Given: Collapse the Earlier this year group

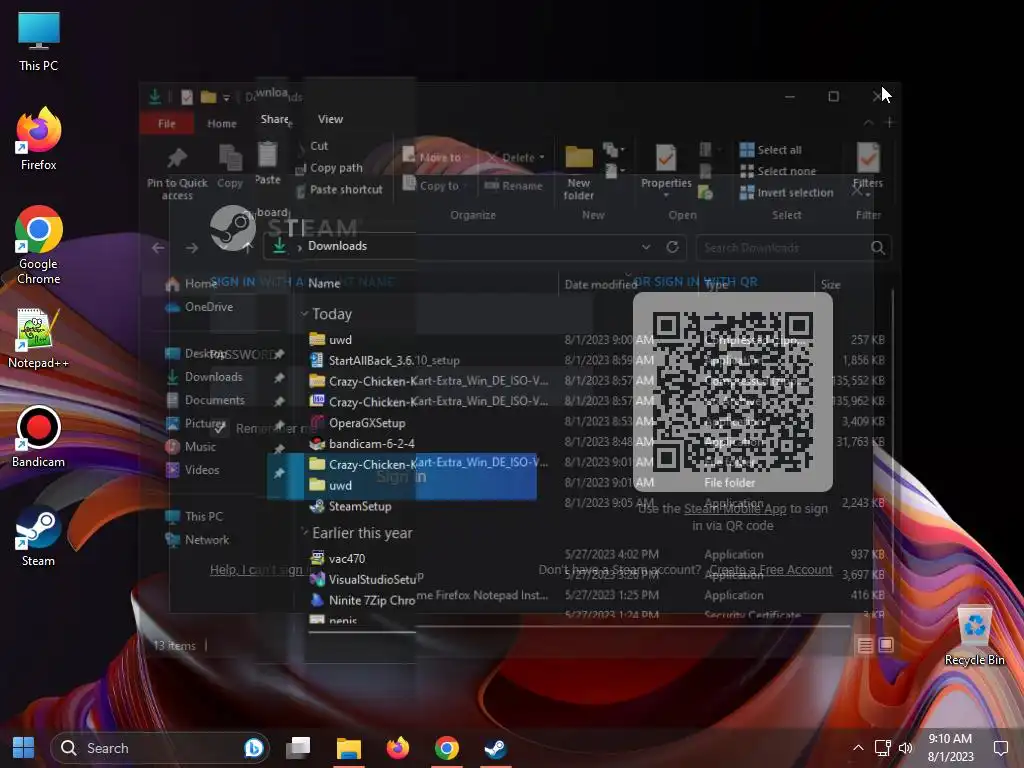Looking at the screenshot, I should coord(304,533).
